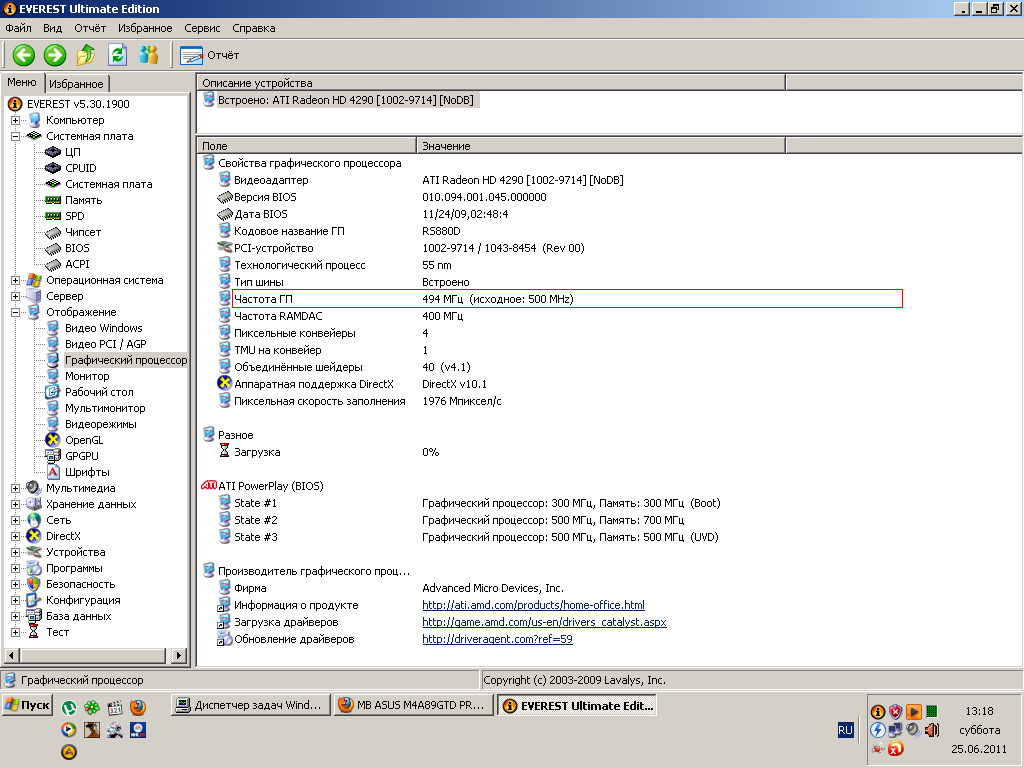Click the Refresh toolbar icon
Screen dimensions: 1024x768
click(x=118, y=55)
